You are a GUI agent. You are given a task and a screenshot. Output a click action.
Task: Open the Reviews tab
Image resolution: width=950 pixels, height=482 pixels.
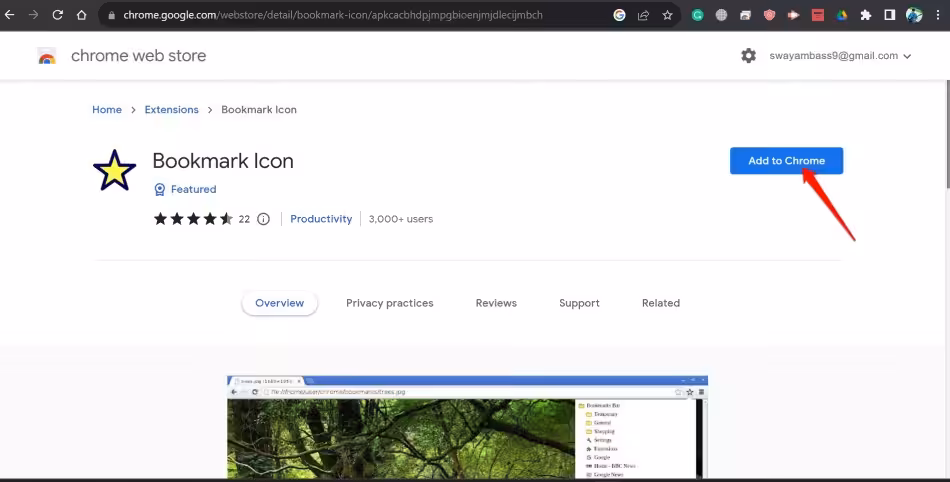click(x=496, y=303)
